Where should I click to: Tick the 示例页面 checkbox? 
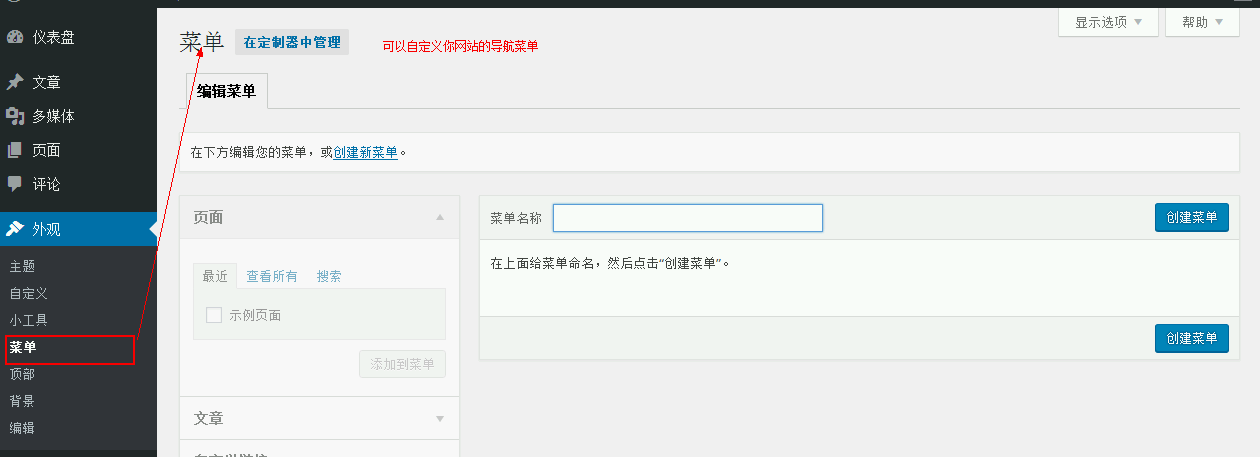(213, 315)
